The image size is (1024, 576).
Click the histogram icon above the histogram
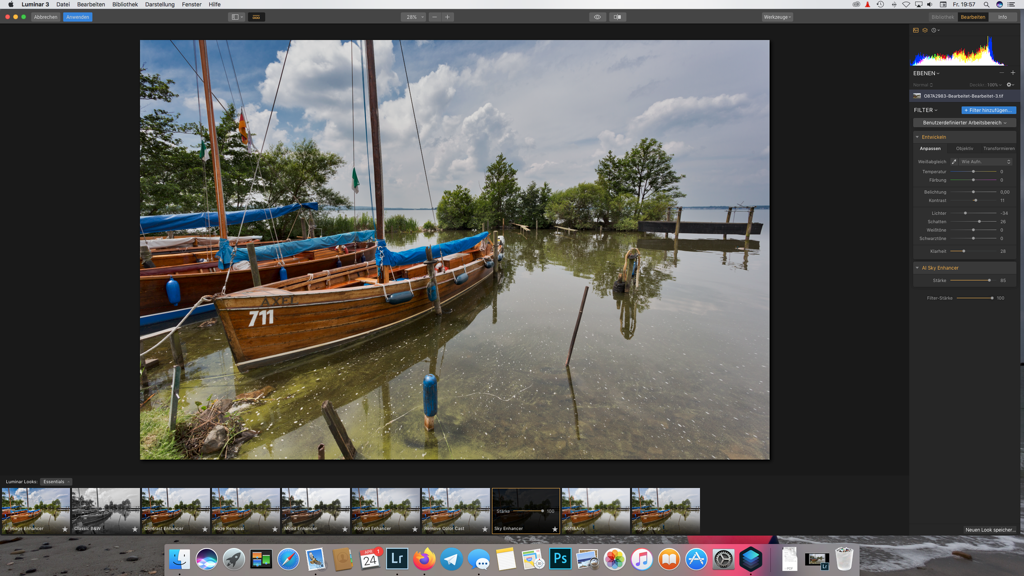(916, 30)
